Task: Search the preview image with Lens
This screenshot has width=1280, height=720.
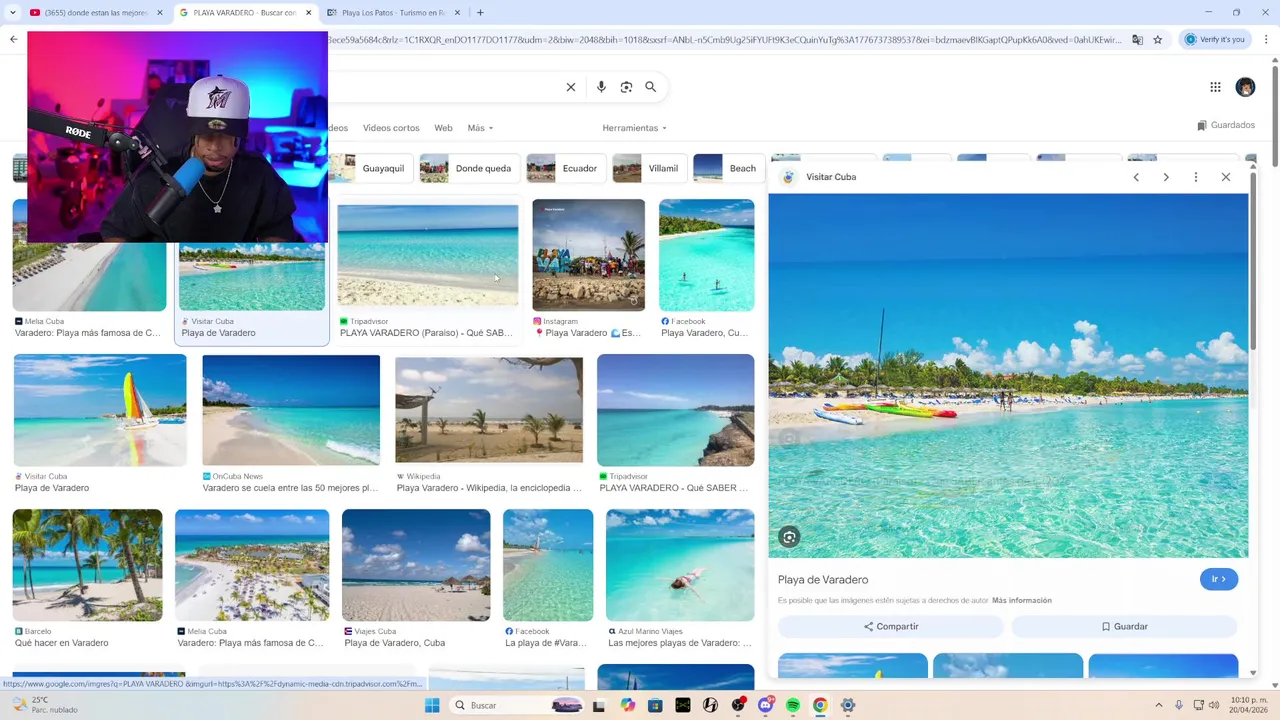Action: point(789,537)
